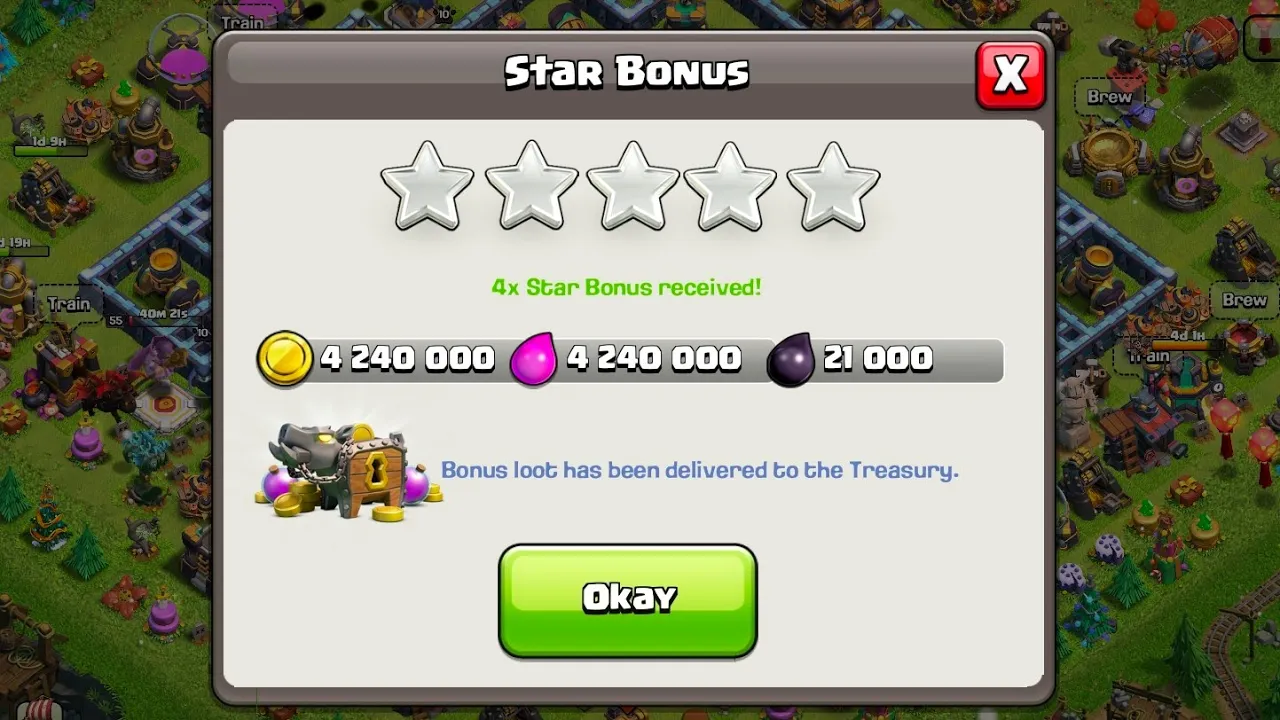This screenshot has width=1280, height=720.
Task: Tap the Train label on the left
Action: click(x=69, y=303)
